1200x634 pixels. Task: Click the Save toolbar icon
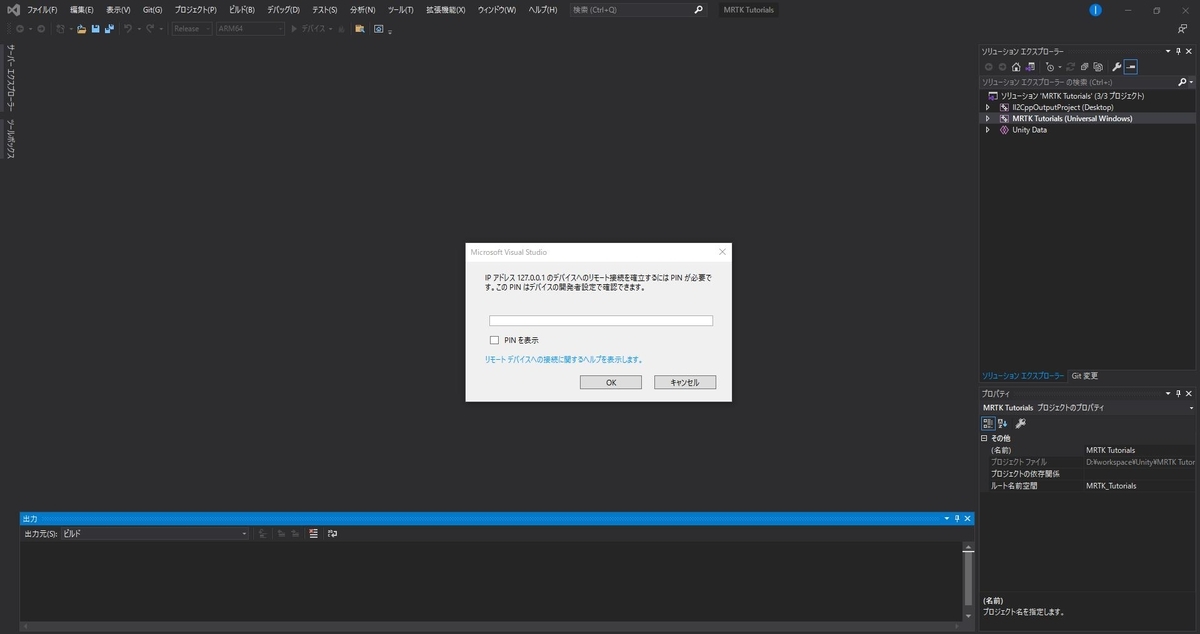click(95, 29)
